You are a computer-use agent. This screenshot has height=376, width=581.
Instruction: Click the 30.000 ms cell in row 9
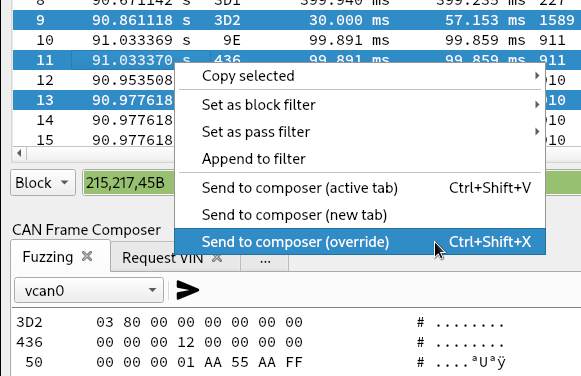349,20
